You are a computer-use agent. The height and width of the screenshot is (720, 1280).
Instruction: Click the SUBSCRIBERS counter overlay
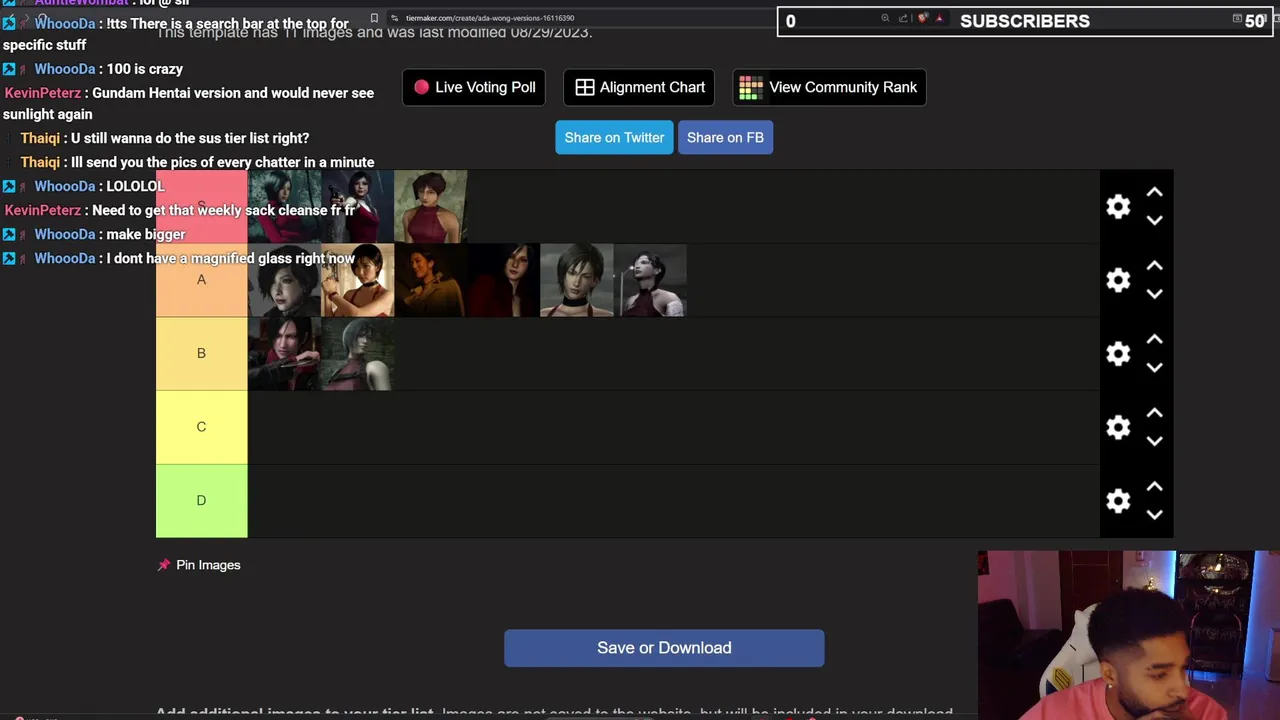[1025, 21]
